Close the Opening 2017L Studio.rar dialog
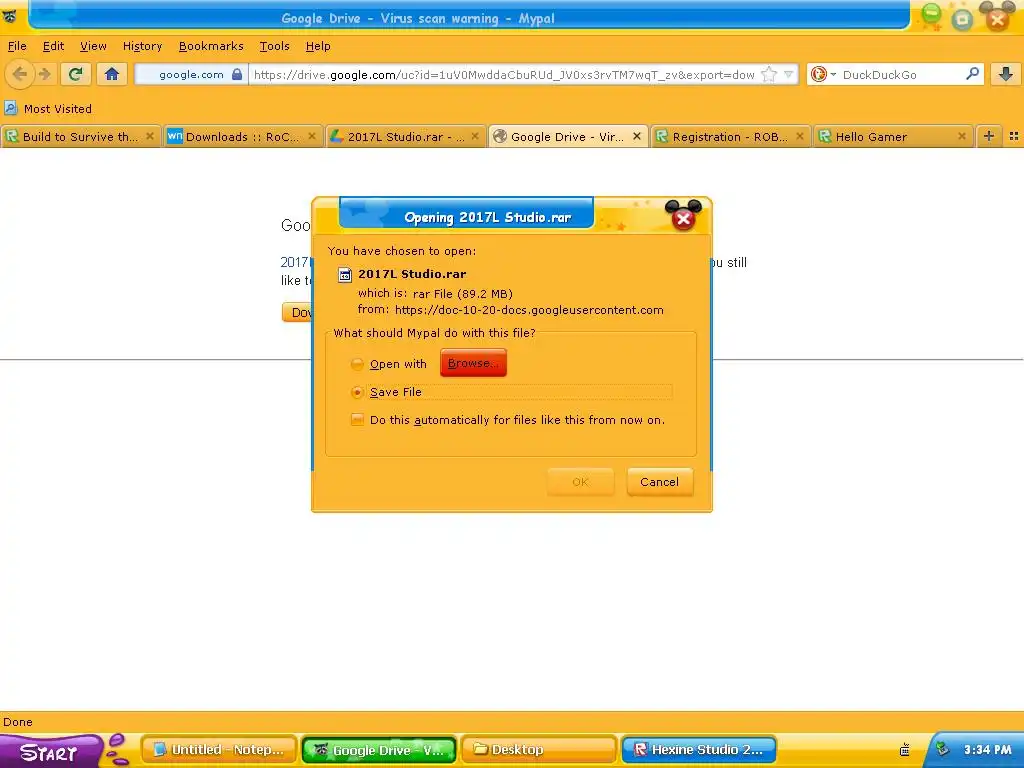1024x768 pixels. (683, 219)
